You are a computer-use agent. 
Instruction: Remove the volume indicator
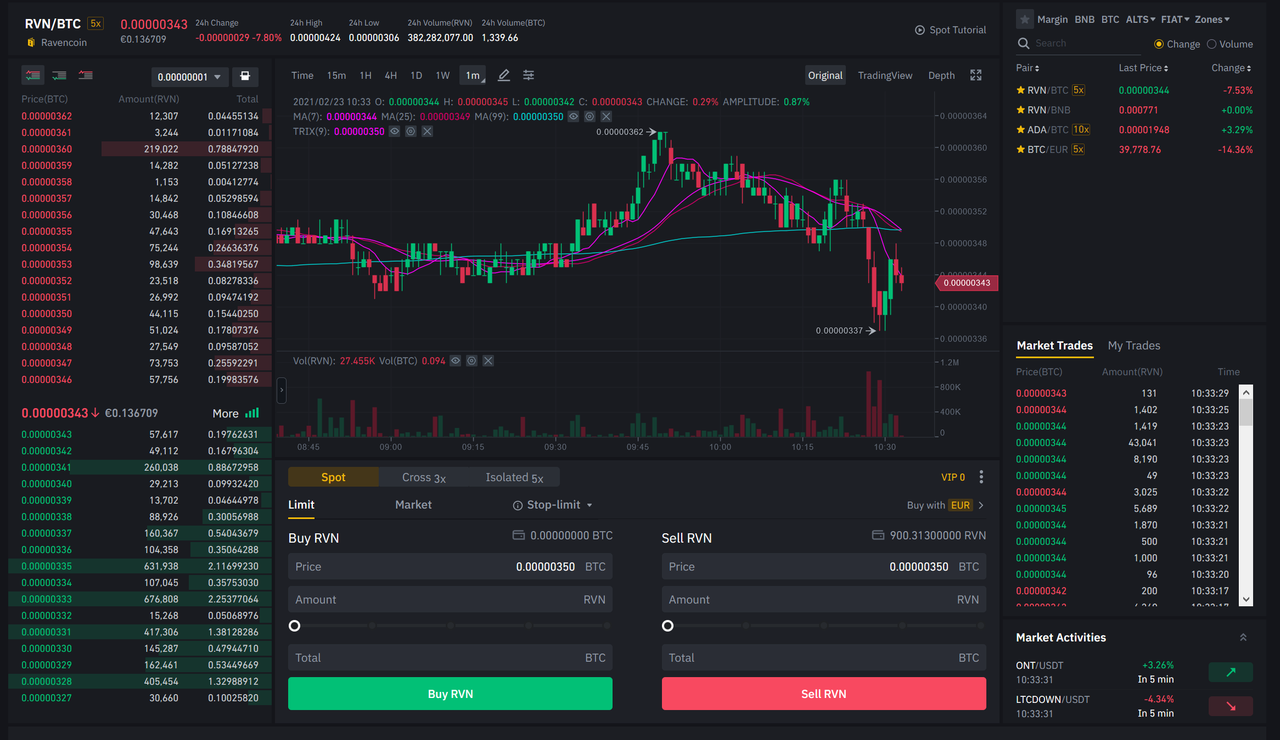[x=488, y=361]
